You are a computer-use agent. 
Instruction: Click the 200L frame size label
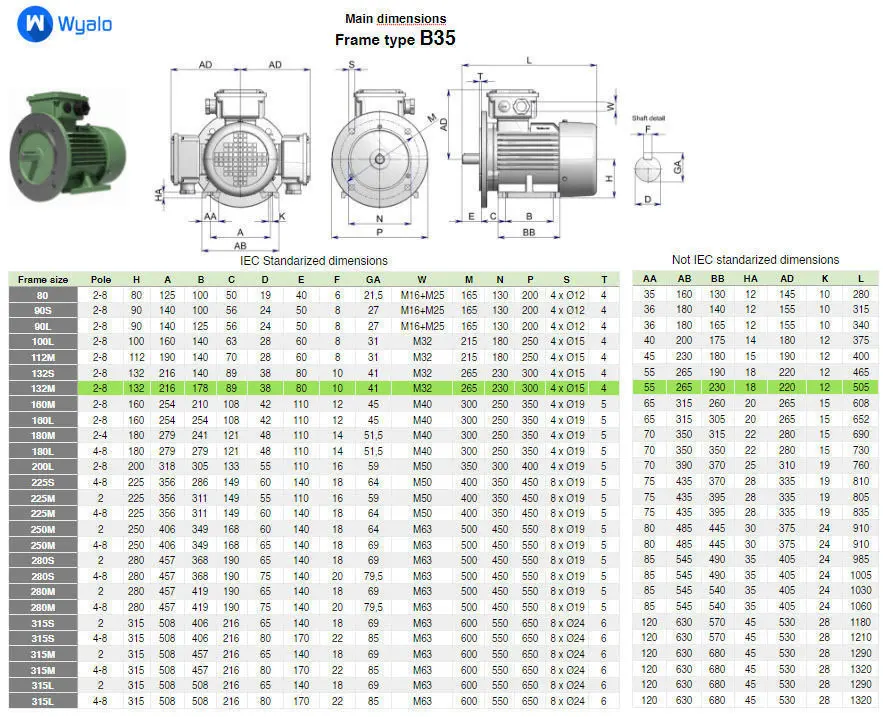point(43,466)
